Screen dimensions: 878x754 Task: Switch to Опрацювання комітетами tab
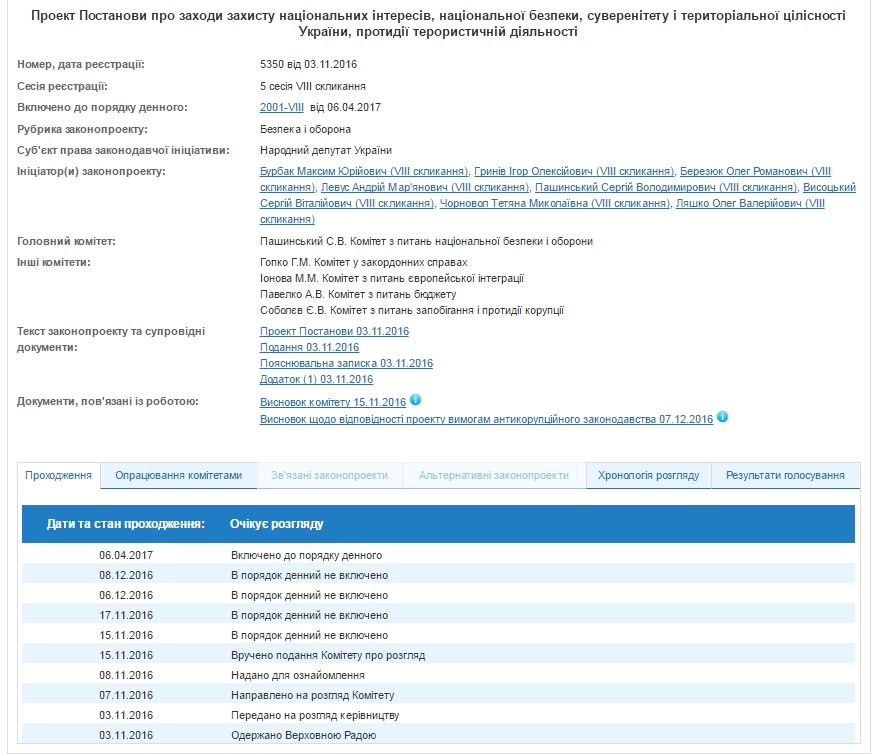click(178, 476)
